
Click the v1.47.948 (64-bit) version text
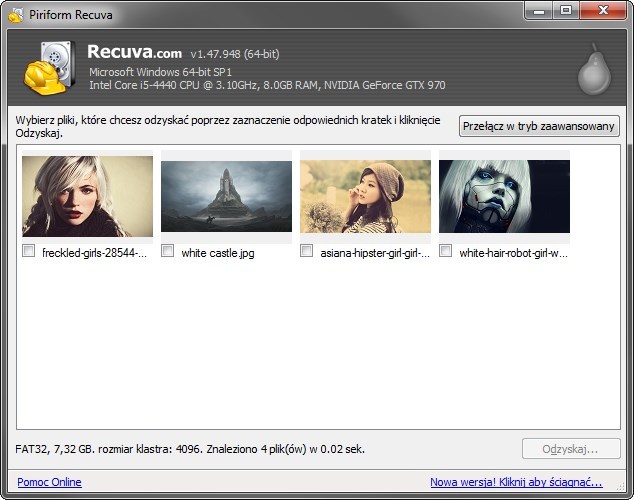click(235, 54)
